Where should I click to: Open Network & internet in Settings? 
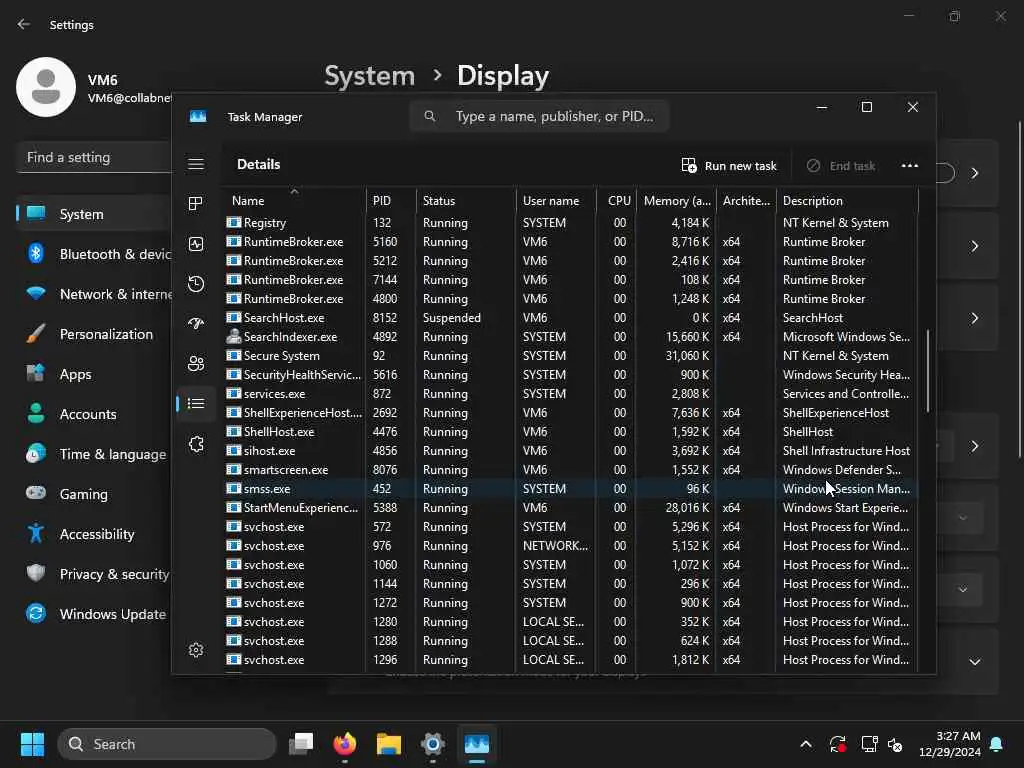(95, 294)
